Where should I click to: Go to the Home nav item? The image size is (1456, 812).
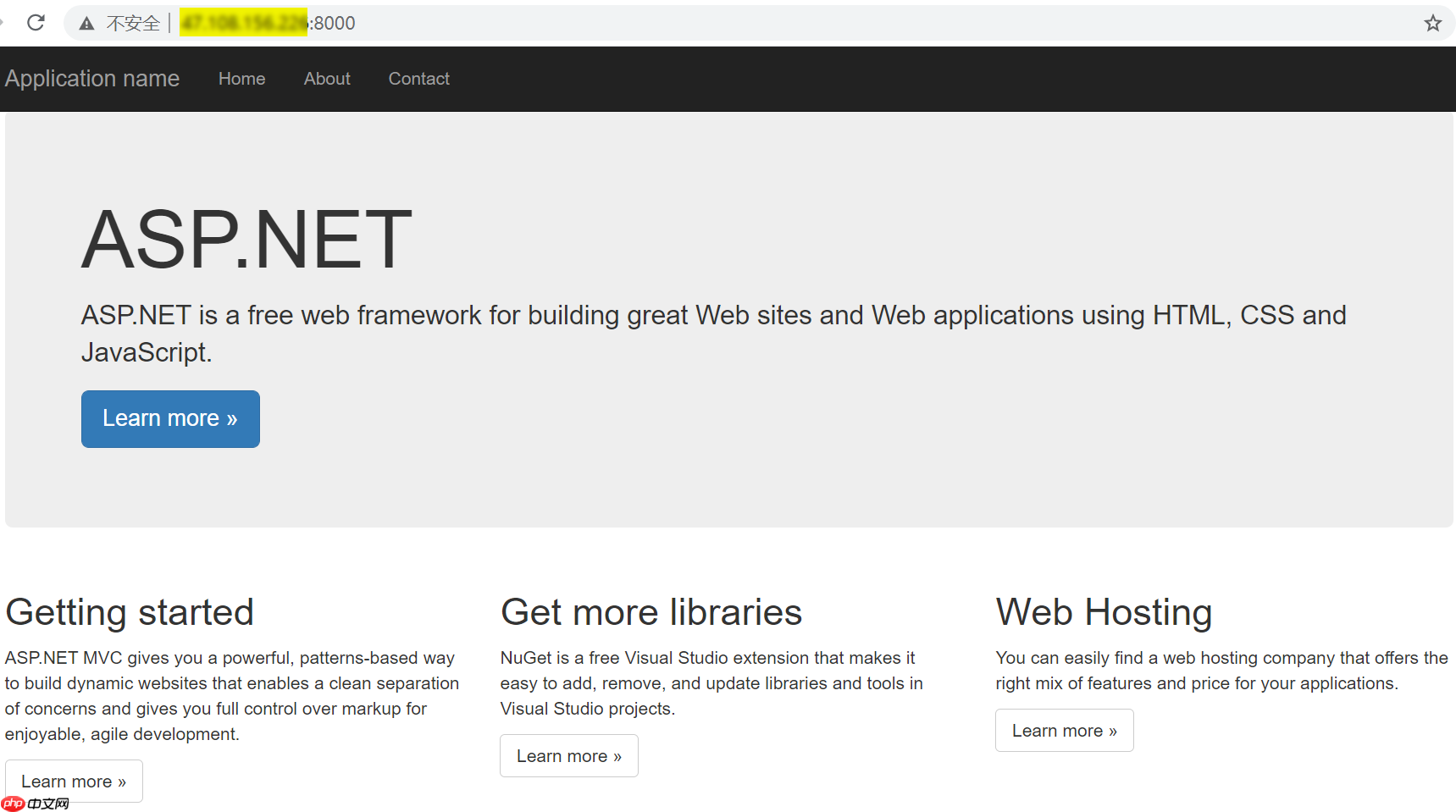[x=241, y=79]
